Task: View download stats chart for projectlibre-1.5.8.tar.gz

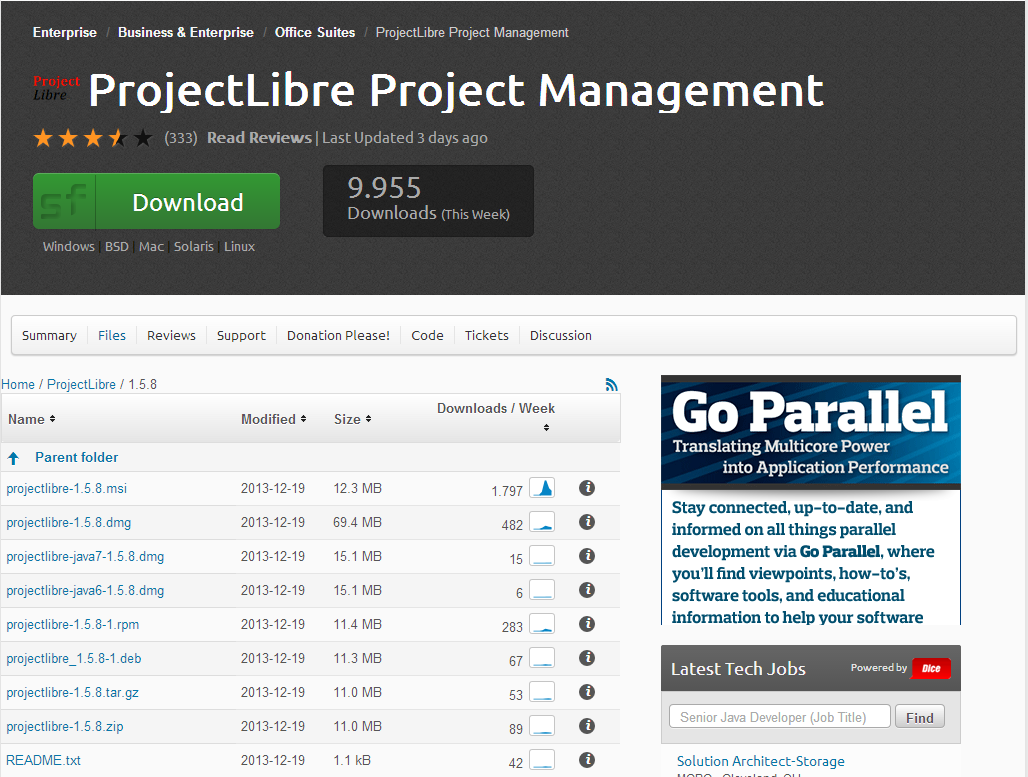Action: 542,692
